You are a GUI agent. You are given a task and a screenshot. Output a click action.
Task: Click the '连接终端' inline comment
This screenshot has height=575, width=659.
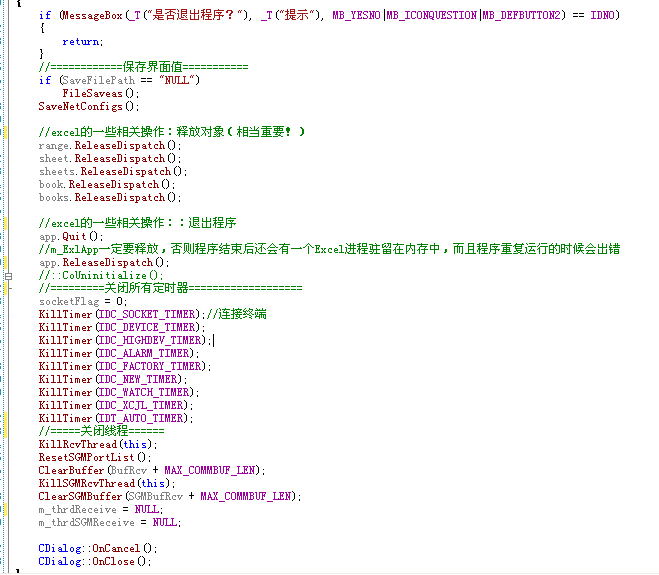(x=237, y=314)
